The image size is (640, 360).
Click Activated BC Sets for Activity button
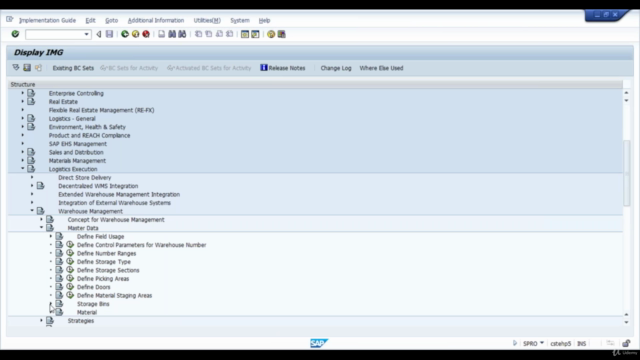pos(209,68)
